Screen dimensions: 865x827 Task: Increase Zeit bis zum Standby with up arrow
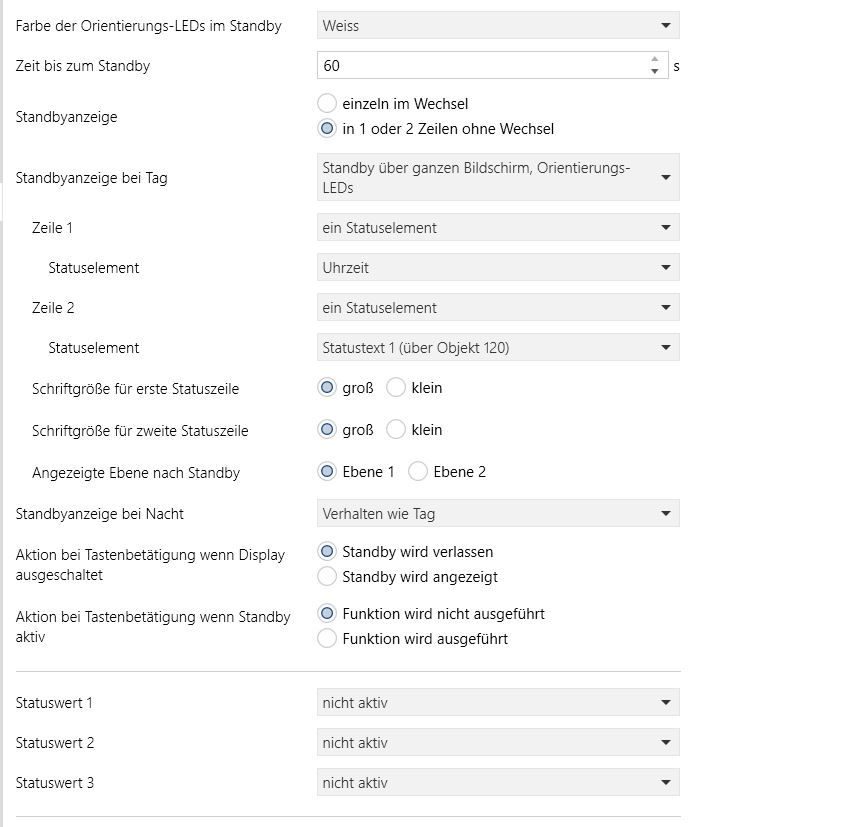[x=654, y=60]
